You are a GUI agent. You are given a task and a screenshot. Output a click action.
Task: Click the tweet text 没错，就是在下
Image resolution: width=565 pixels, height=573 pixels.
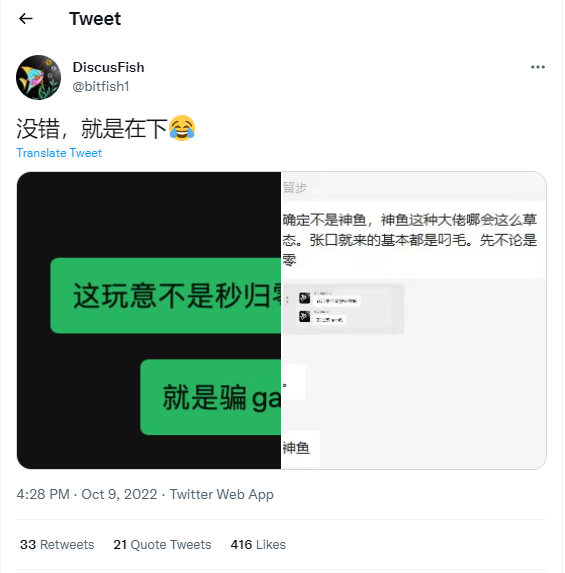pos(92,128)
